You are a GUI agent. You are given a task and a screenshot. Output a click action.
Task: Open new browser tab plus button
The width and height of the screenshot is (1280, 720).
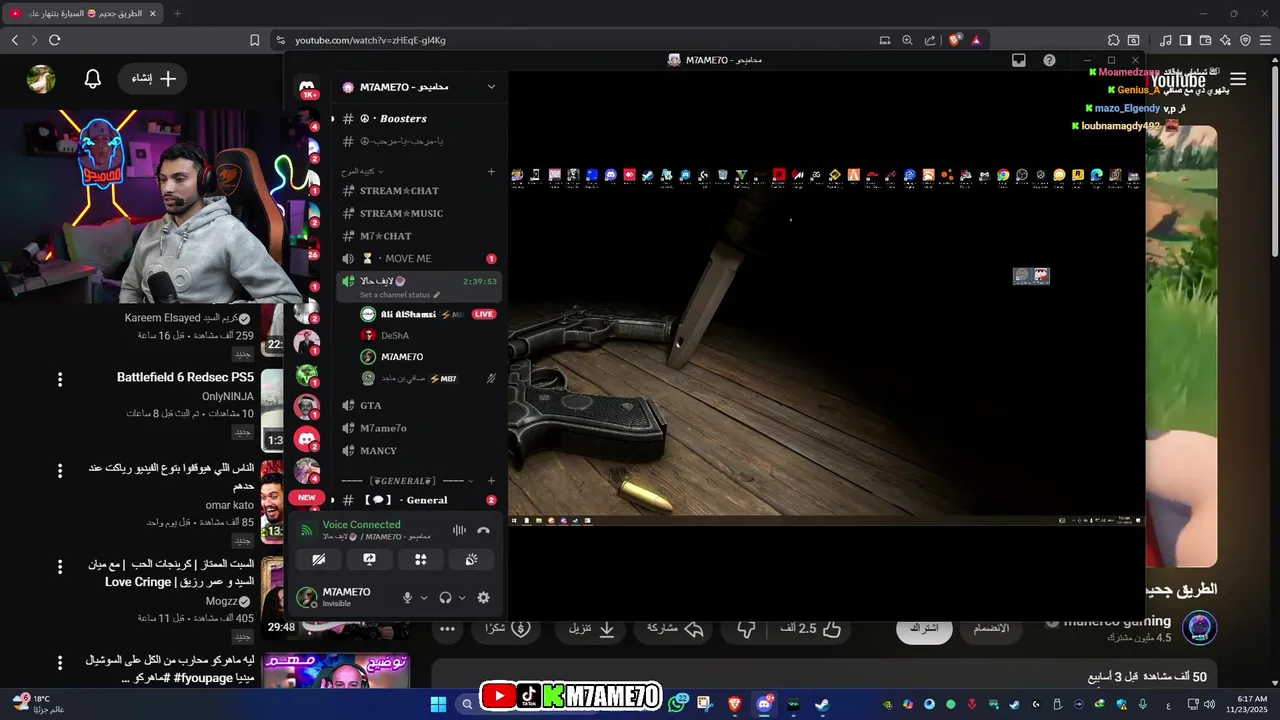(x=177, y=14)
